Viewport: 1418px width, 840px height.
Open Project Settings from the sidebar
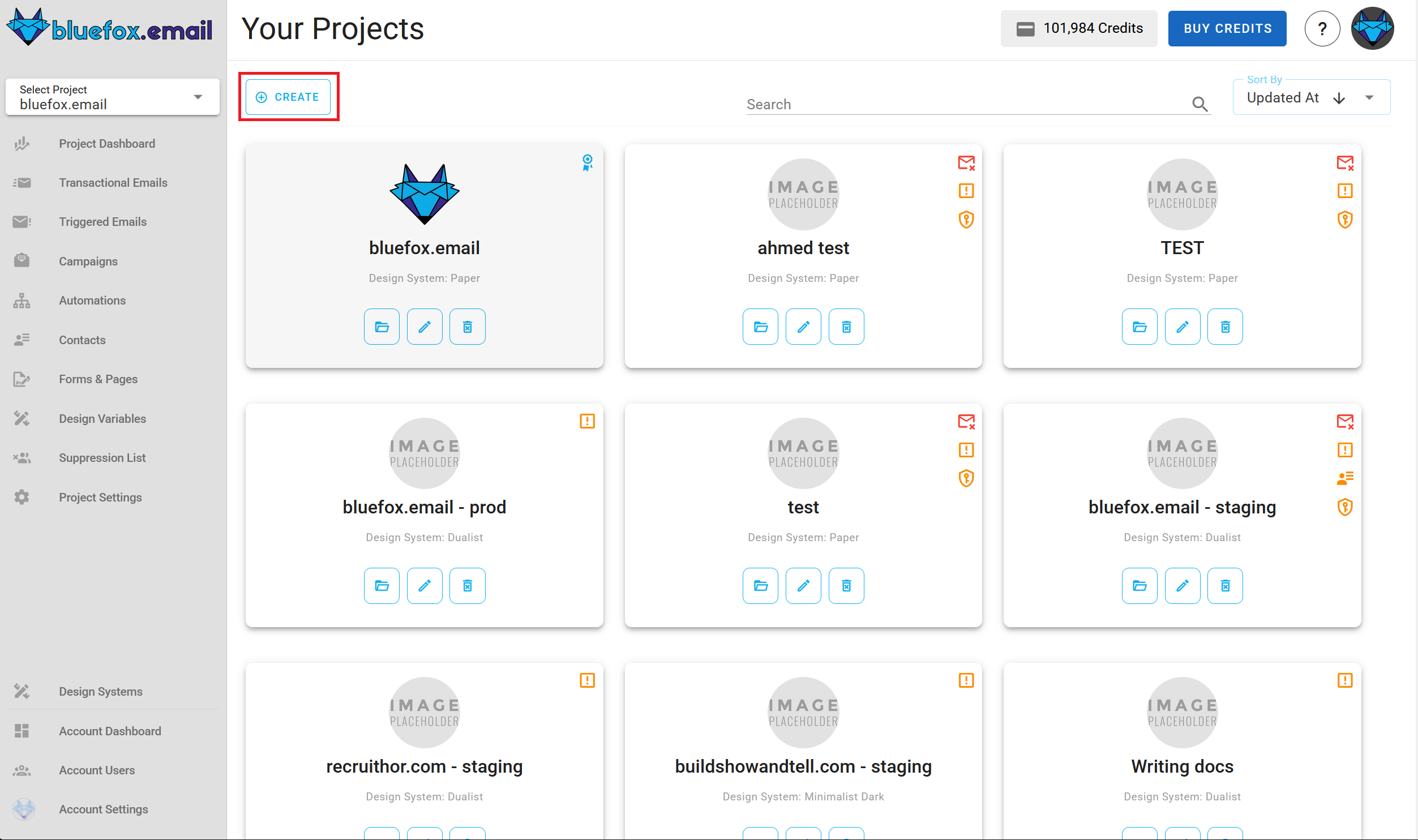tap(100, 497)
